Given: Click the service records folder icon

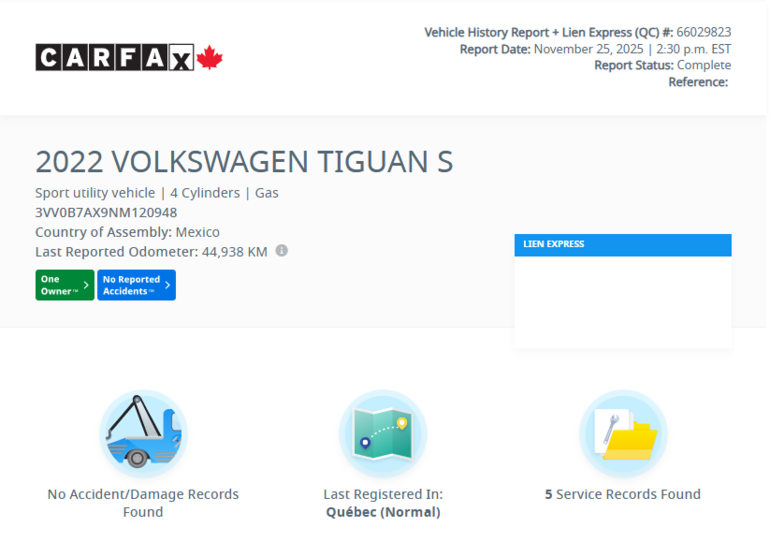Looking at the screenshot, I should pyautogui.click(x=623, y=433).
